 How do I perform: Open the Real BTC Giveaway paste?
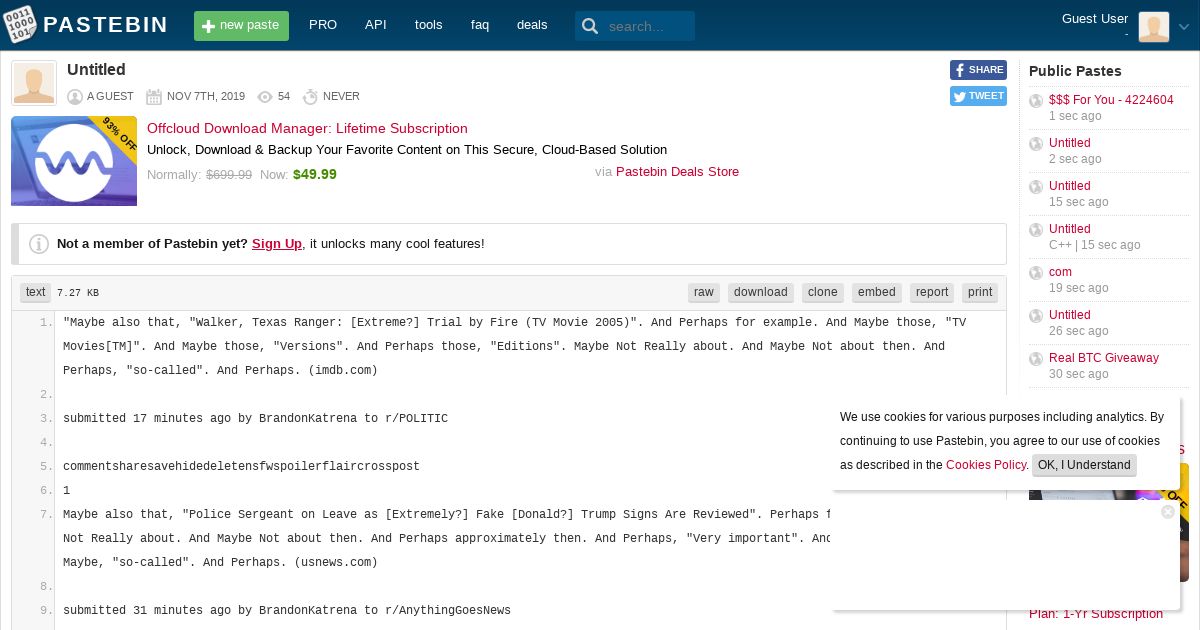(1104, 358)
